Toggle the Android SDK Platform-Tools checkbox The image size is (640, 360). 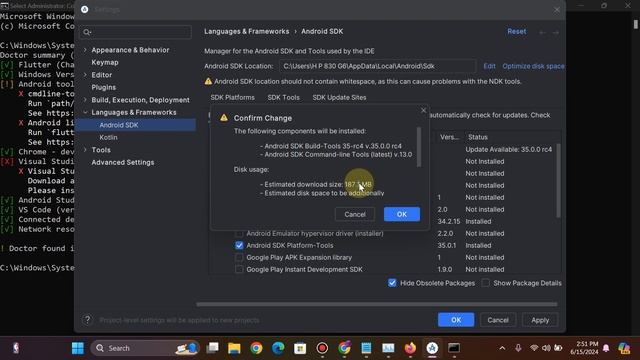pyautogui.click(x=239, y=245)
